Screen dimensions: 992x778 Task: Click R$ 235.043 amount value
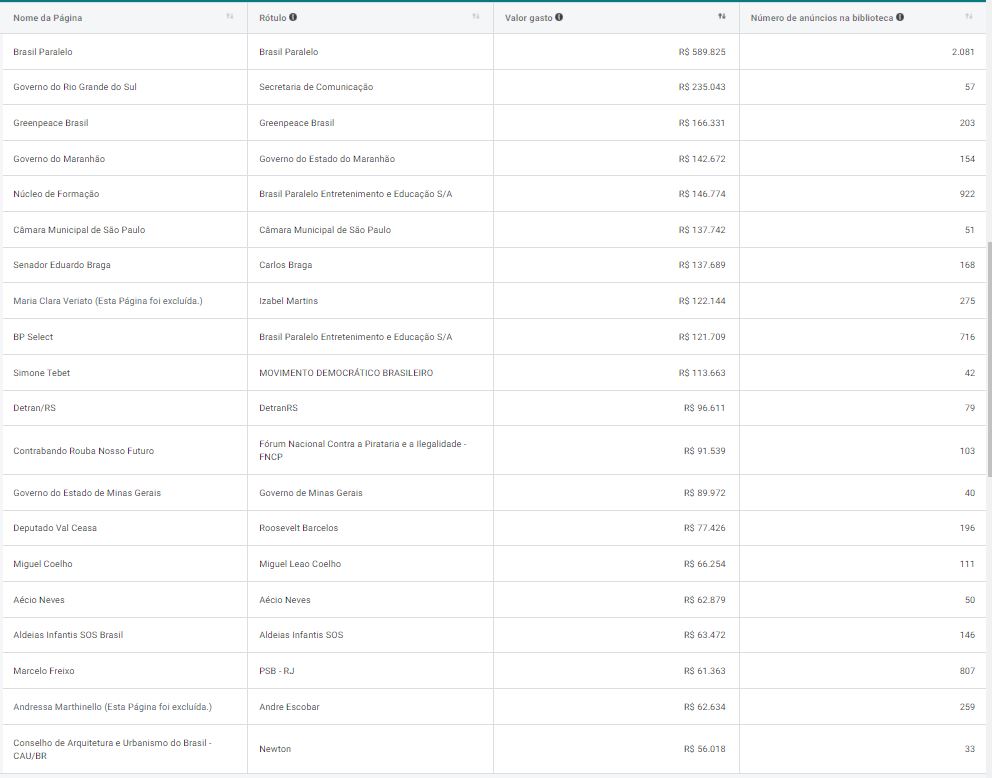(x=702, y=87)
